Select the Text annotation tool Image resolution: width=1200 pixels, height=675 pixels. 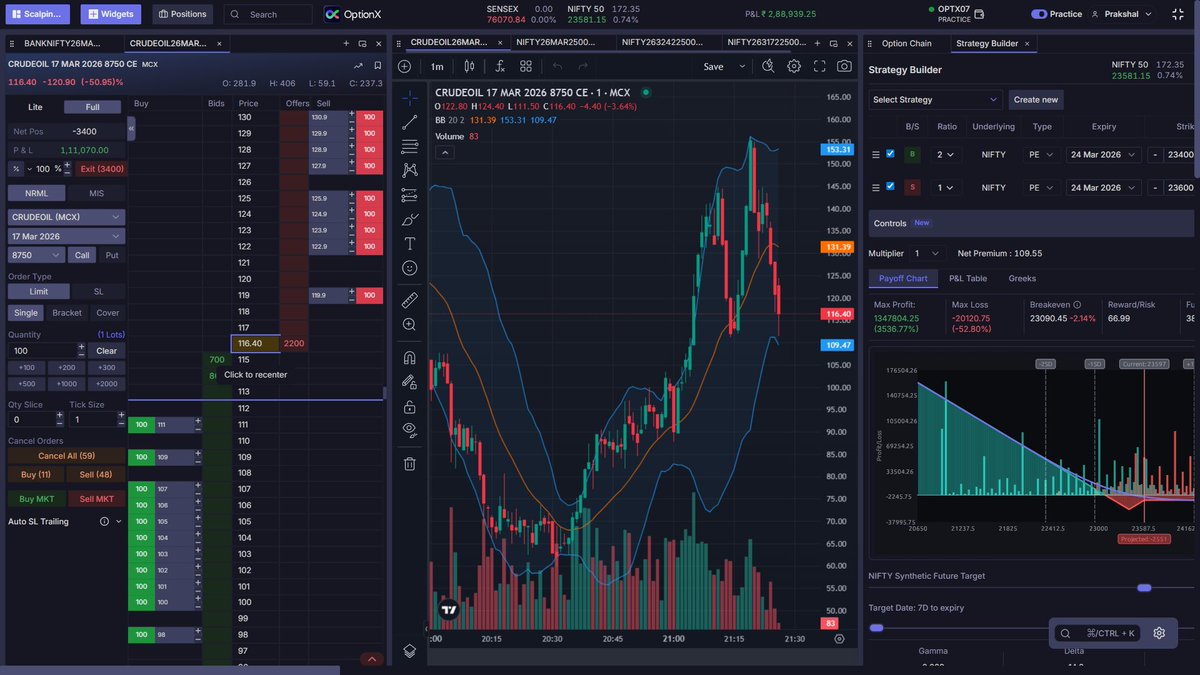coord(410,243)
